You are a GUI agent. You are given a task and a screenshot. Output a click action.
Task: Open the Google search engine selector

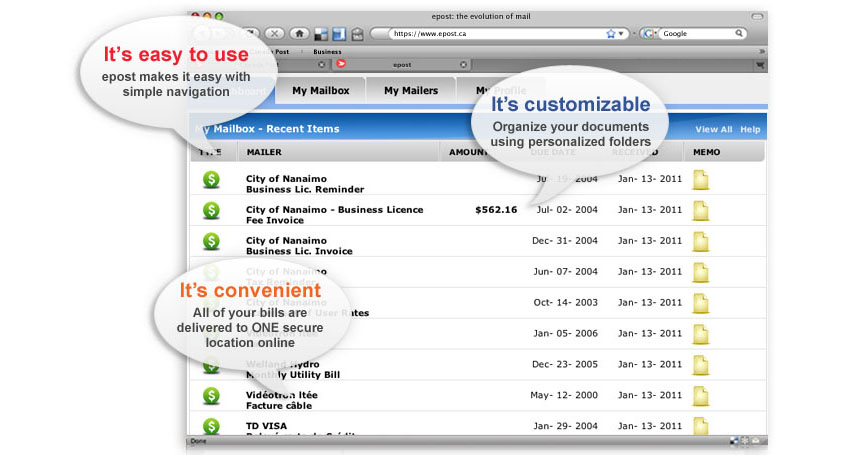648,34
